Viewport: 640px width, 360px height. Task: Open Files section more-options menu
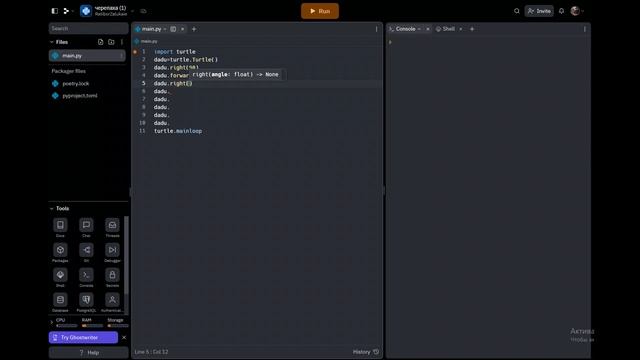click(122, 42)
